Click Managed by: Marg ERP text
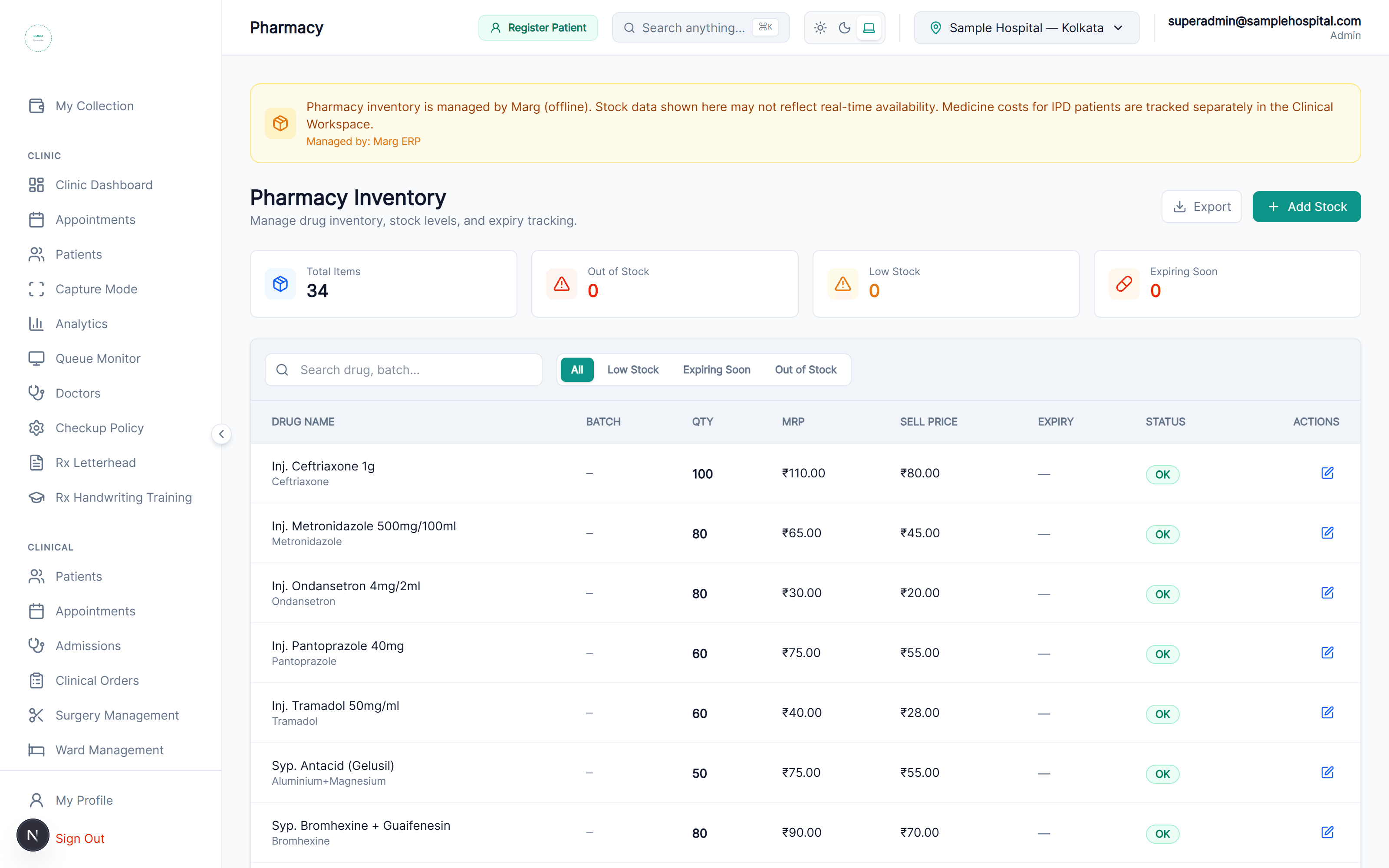This screenshot has width=1389, height=868. 363,141
